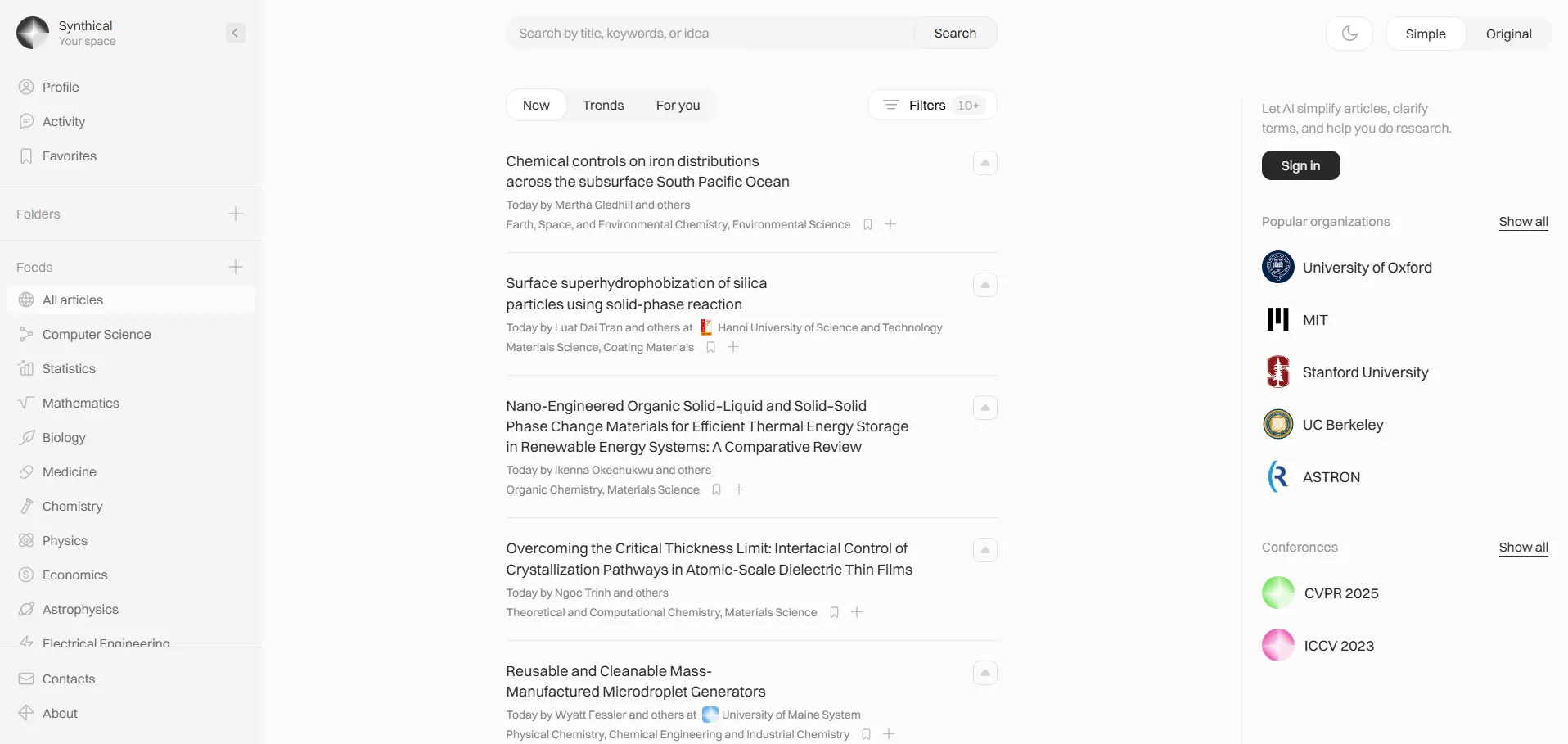Viewport: 1568px width, 744px height.
Task: Open the CVPR 2025 green conference icon
Action: click(x=1277, y=593)
